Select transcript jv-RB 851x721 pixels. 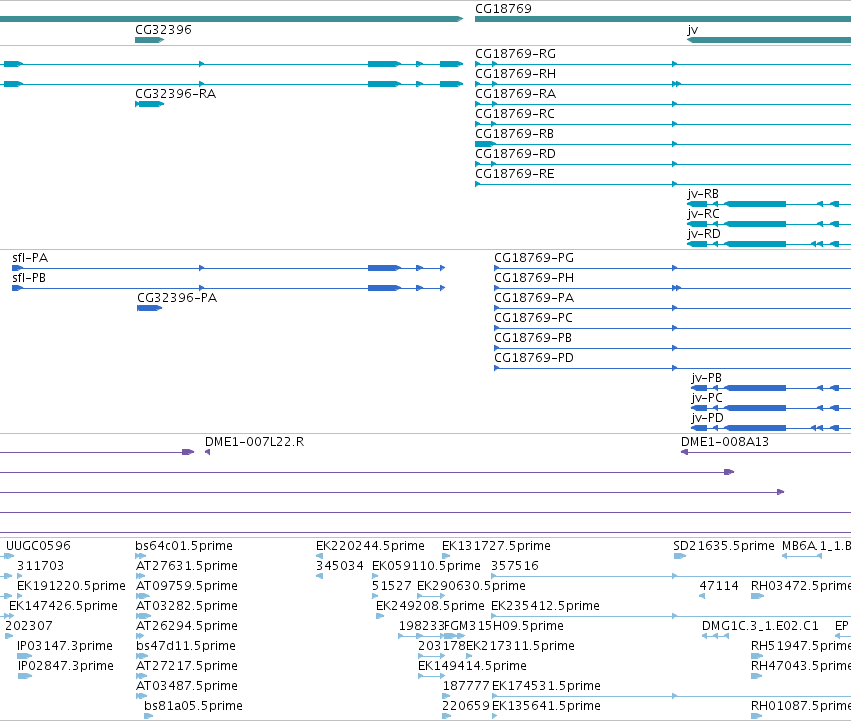(x=703, y=194)
